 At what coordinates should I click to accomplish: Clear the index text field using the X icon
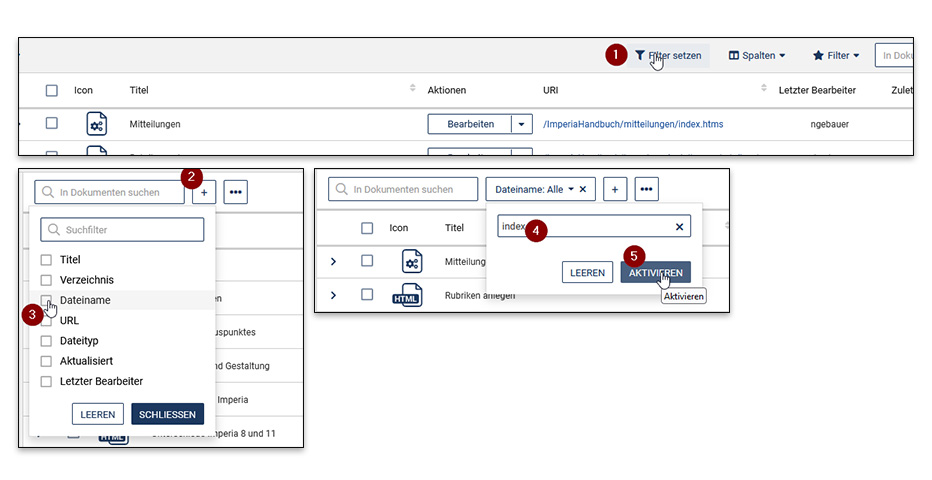(679, 228)
